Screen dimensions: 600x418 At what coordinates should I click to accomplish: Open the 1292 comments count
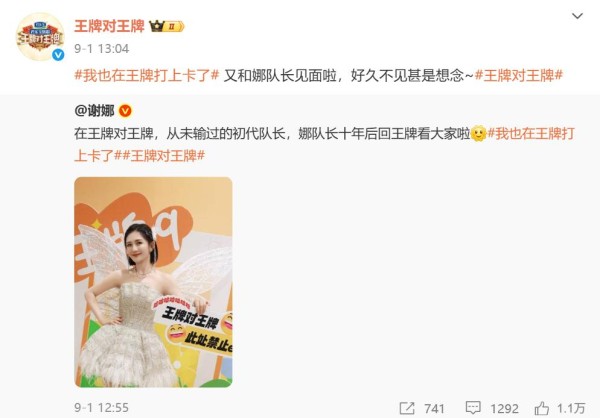[504, 408]
